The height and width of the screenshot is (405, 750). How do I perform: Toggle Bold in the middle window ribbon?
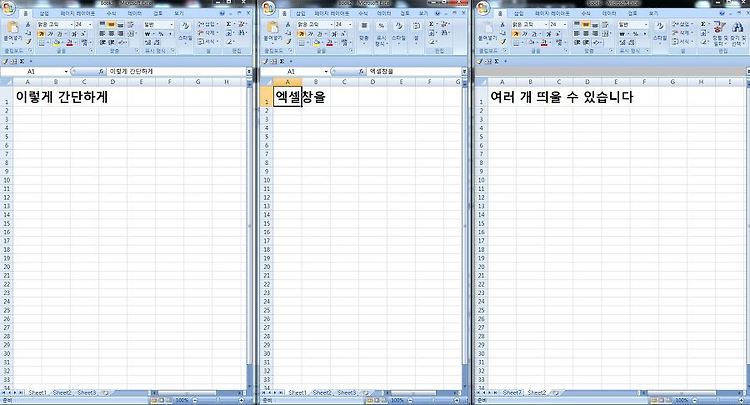tap(301, 33)
